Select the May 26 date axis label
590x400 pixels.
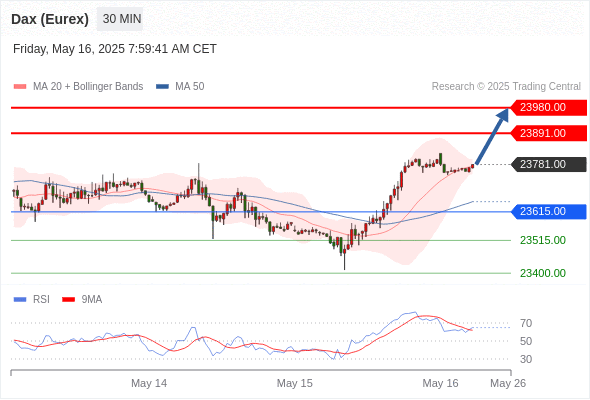pyautogui.click(x=508, y=383)
